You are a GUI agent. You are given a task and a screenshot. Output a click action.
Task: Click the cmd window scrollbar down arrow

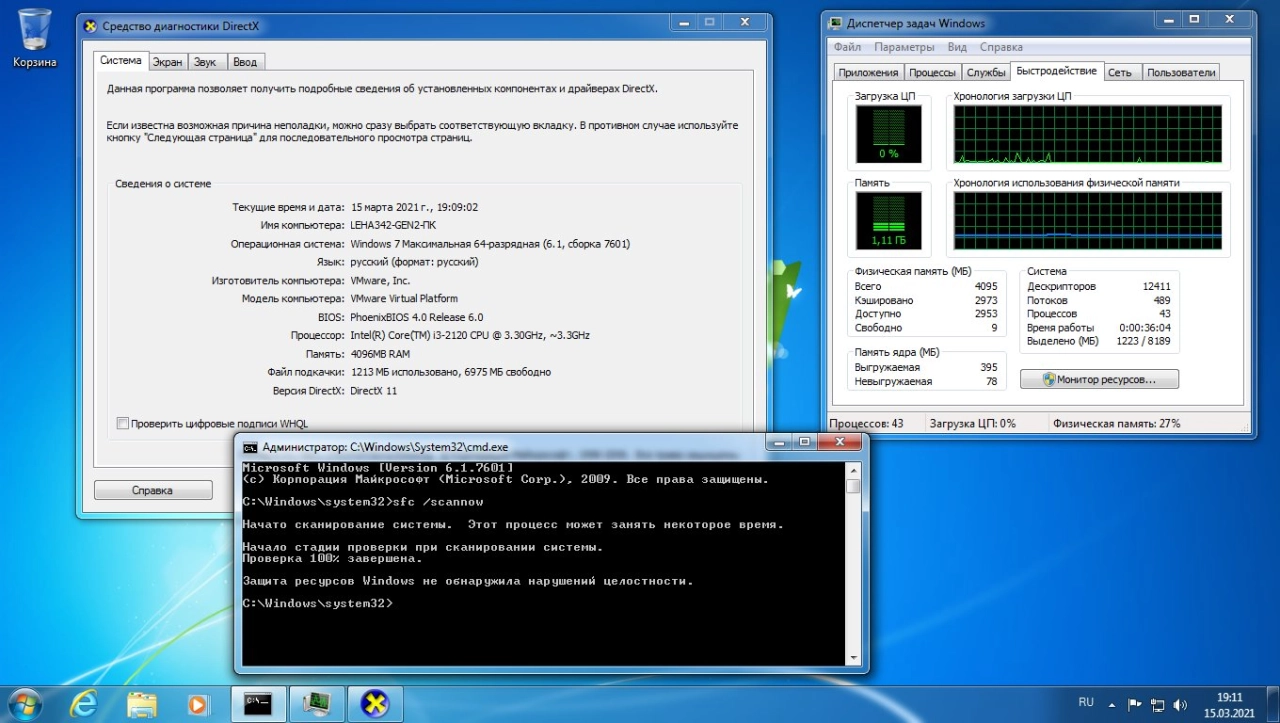(852, 658)
